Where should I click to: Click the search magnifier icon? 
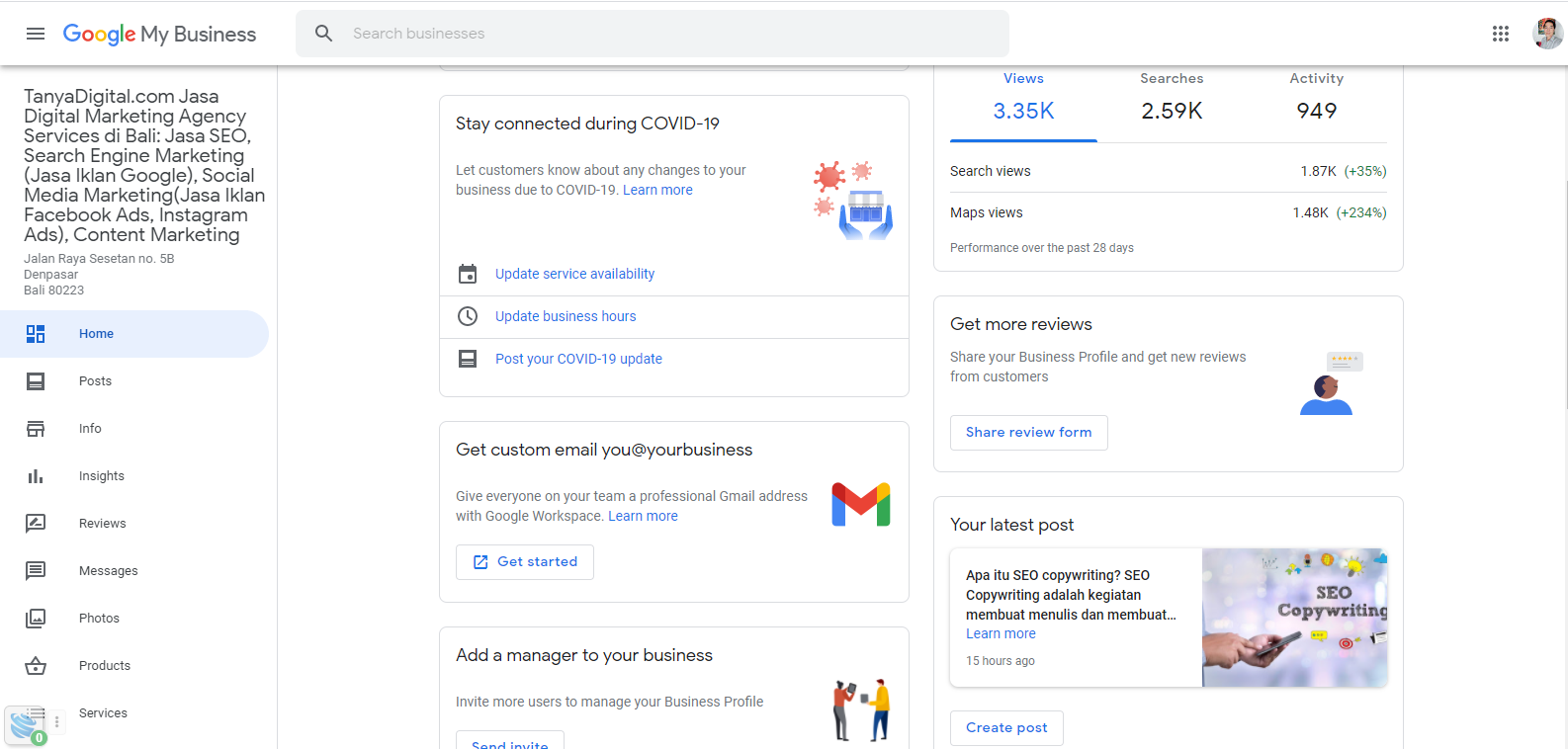[323, 34]
